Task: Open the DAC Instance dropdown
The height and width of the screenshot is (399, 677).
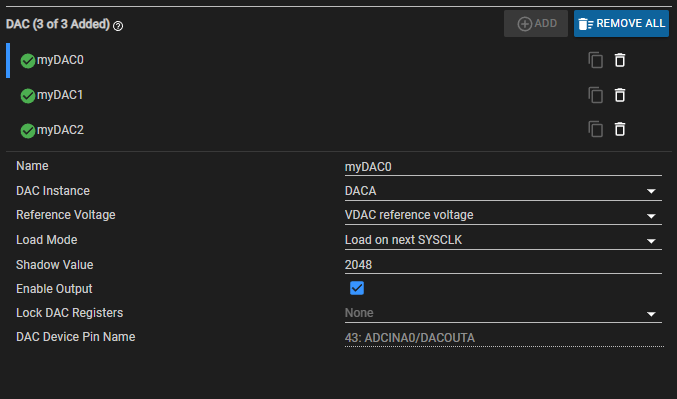Action: coord(503,191)
